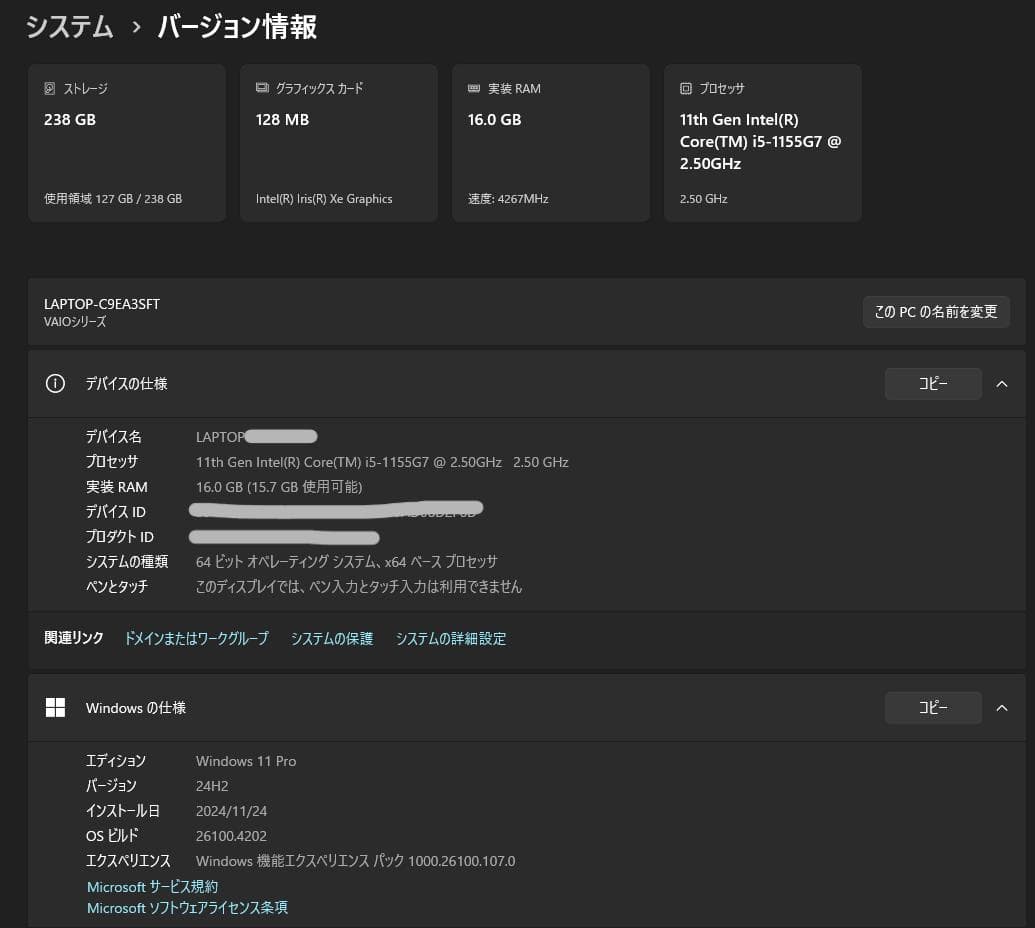Click the processor chip icon
Screen dimensions: 1035x928
[x=686, y=88]
